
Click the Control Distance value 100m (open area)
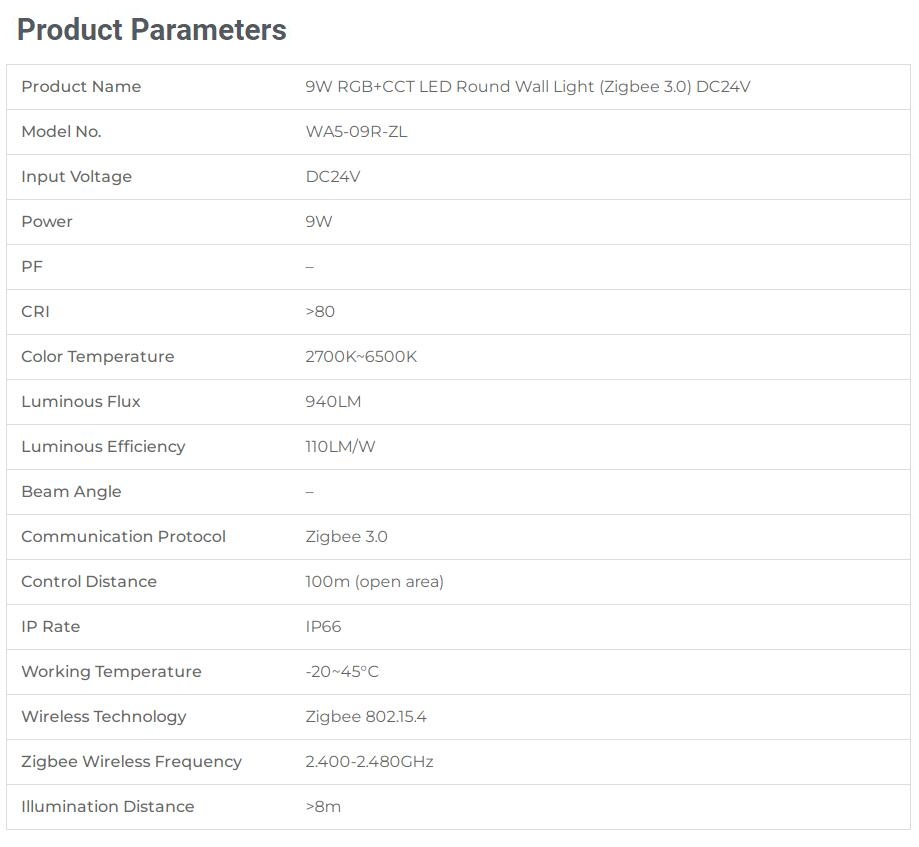[x=375, y=581]
